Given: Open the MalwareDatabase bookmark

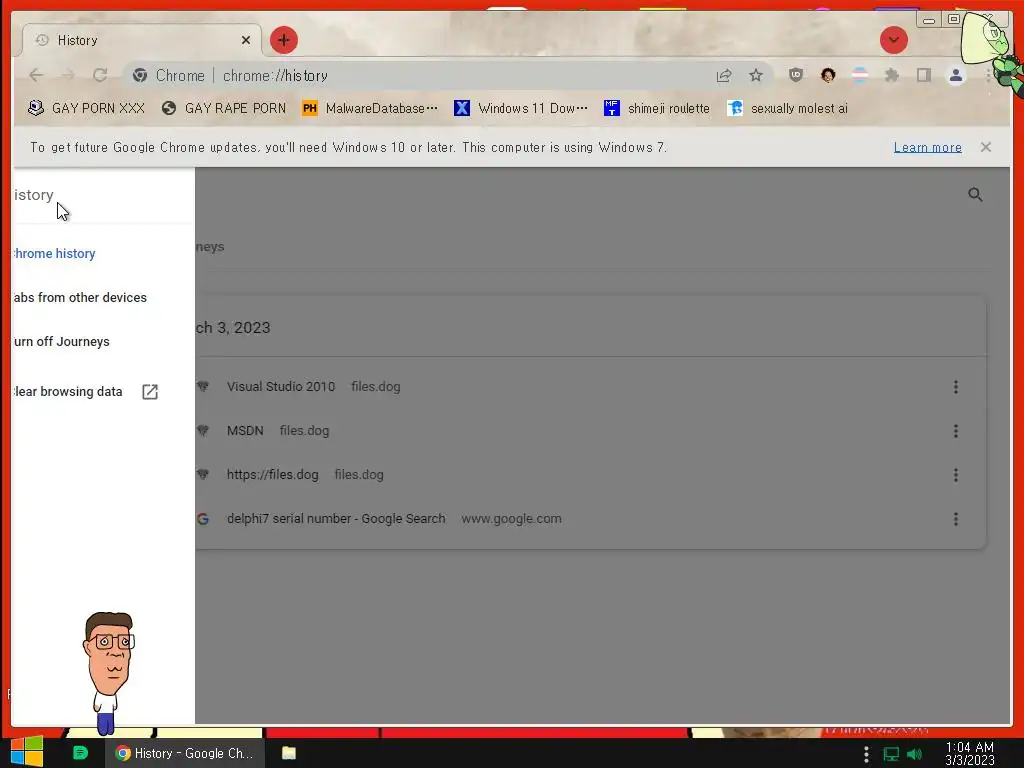Looking at the screenshot, I should click(x=370, y=108).
